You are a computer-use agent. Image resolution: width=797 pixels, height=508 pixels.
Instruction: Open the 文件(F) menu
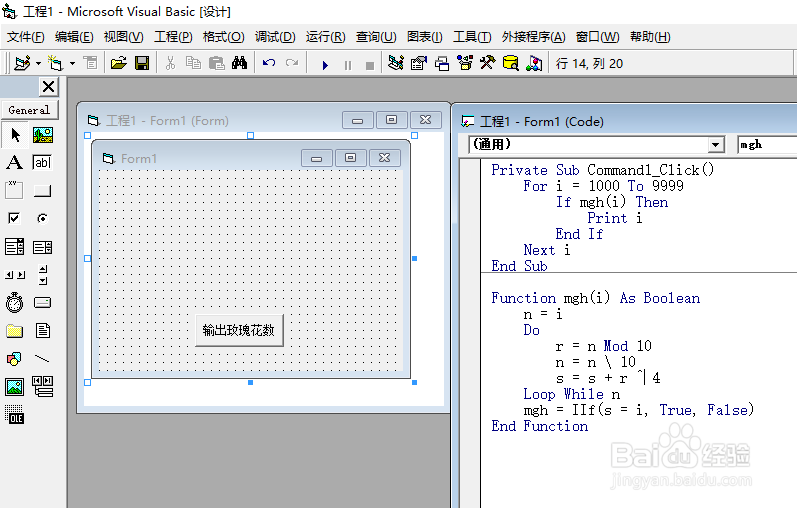point(25,37)
